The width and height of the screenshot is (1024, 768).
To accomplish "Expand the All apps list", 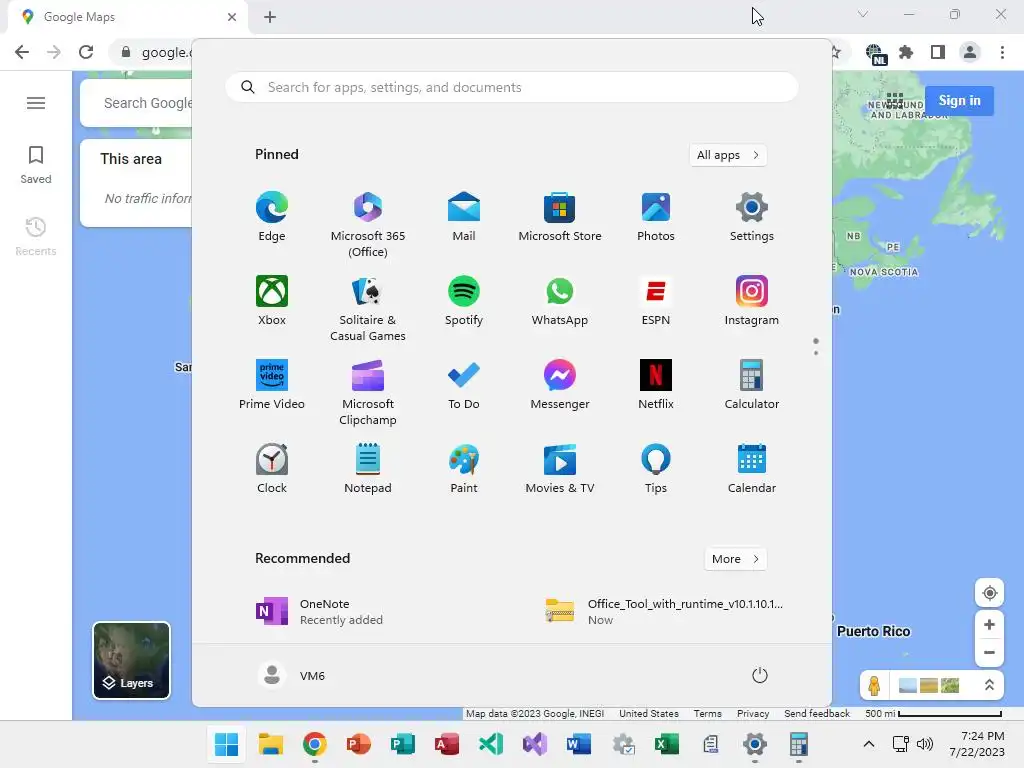I will click(x=728, y=155).
